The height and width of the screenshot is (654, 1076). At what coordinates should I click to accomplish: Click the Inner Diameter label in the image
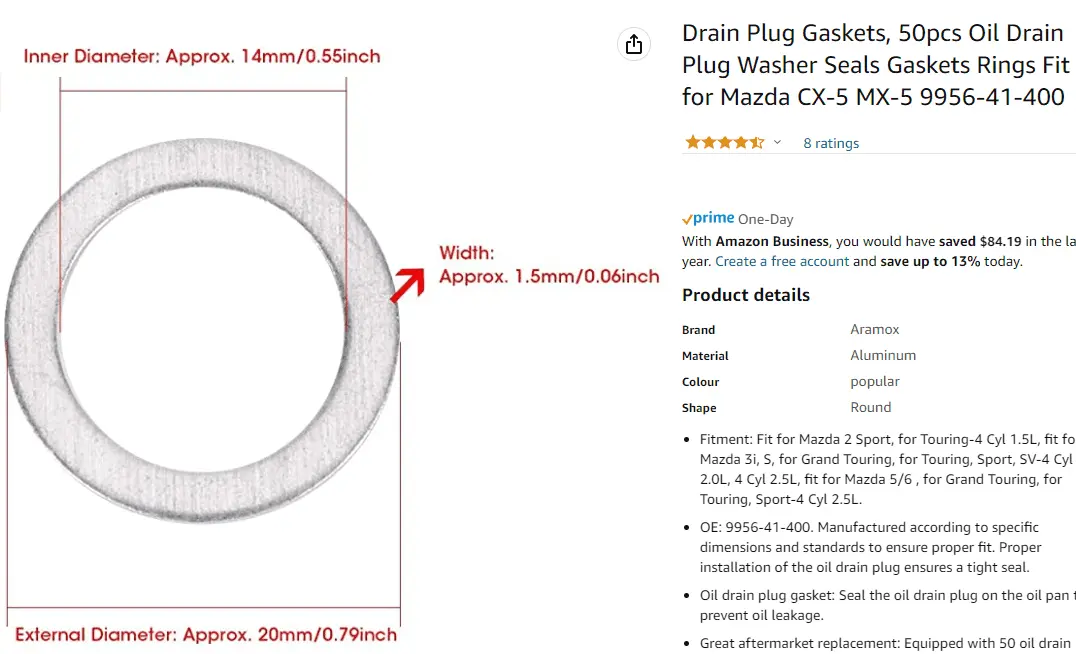tap(202, 56)
